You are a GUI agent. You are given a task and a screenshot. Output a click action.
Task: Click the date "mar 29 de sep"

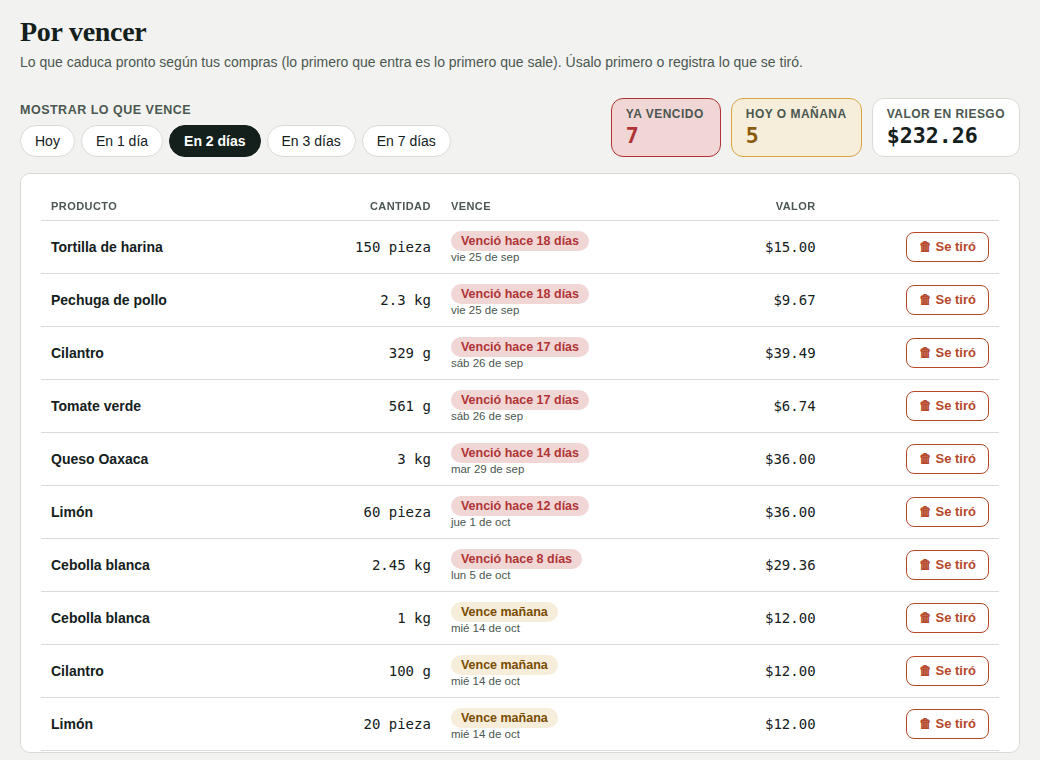[488, 470]
